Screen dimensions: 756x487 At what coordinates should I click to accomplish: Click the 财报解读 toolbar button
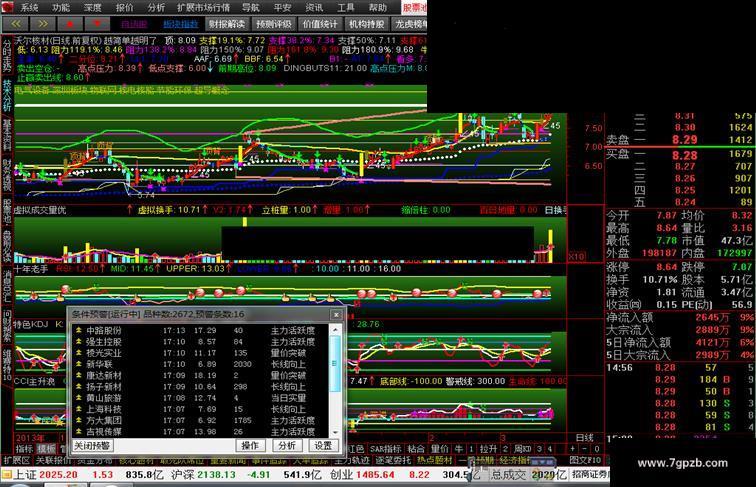[226, 24]
